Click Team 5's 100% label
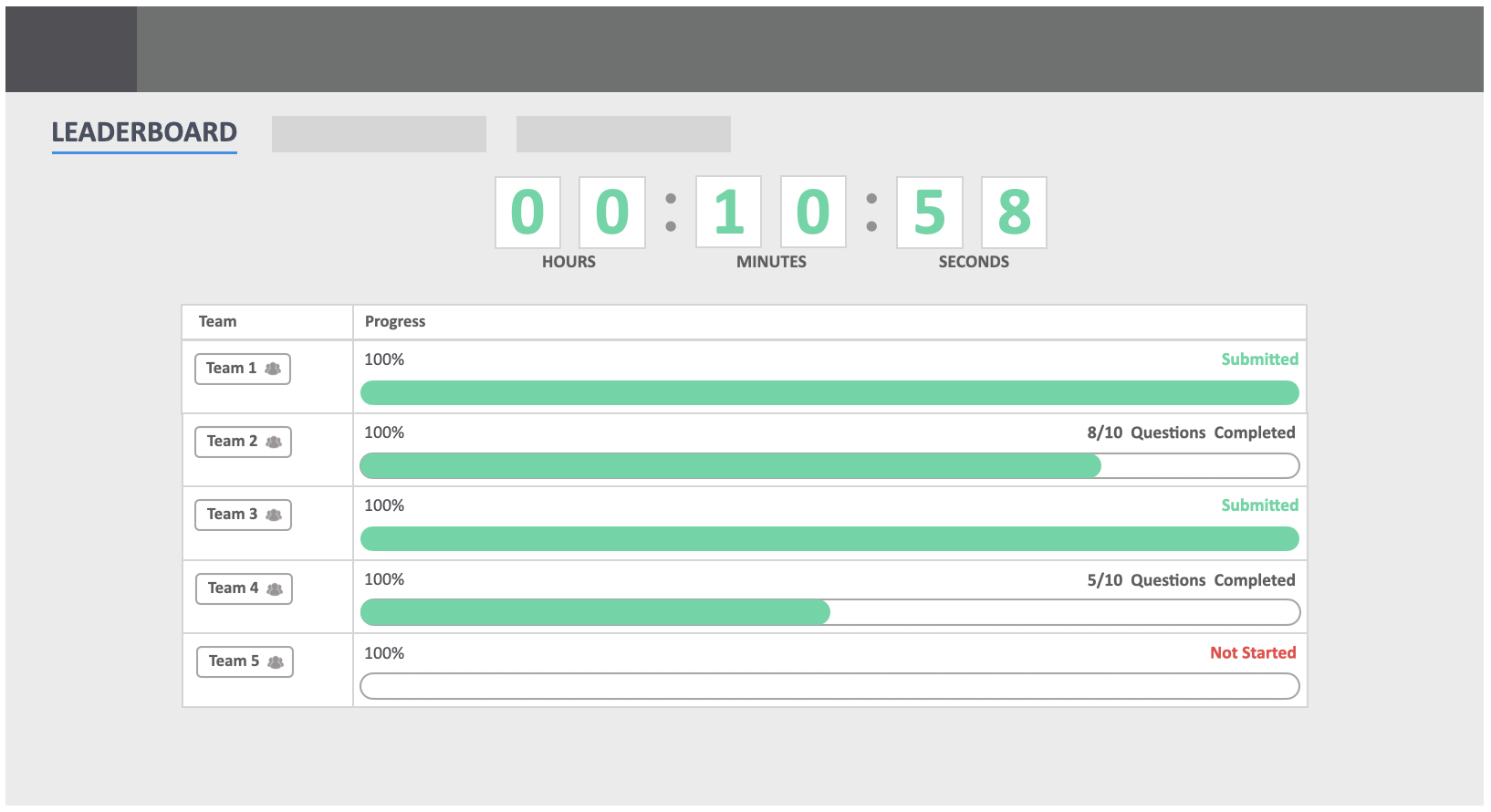Screen dimensions: 1491x812 (x=384, y=653)
